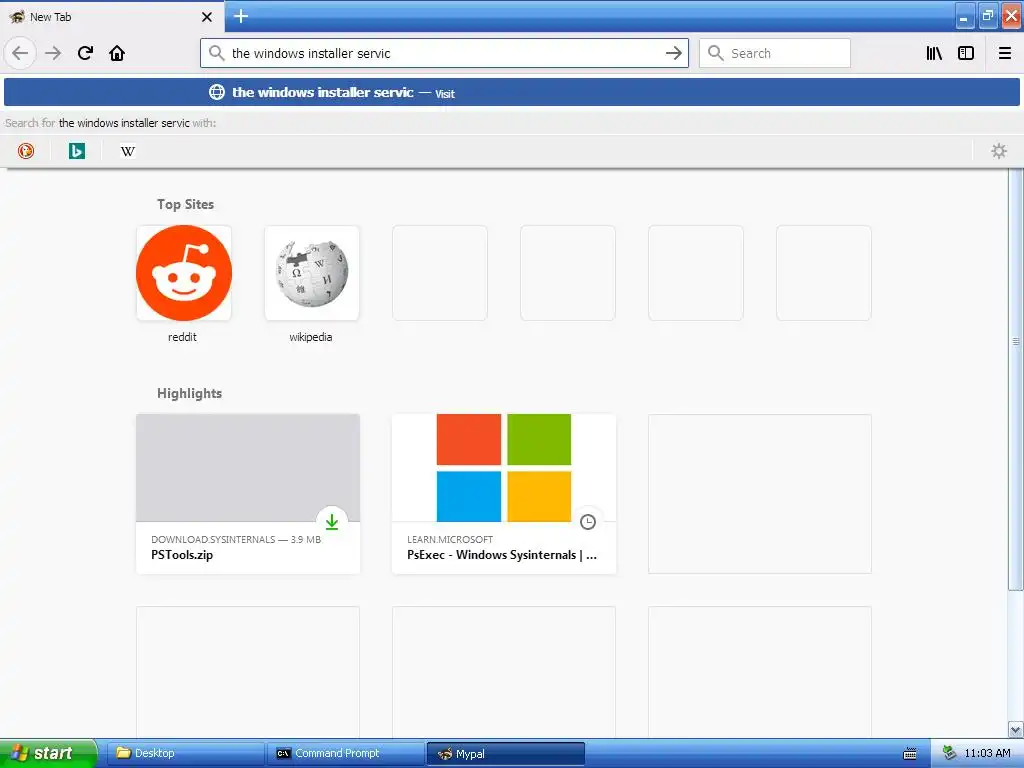Open the PSTools.zip download highlight
The image size is (1024, 768).
click(x=248, y=494)
